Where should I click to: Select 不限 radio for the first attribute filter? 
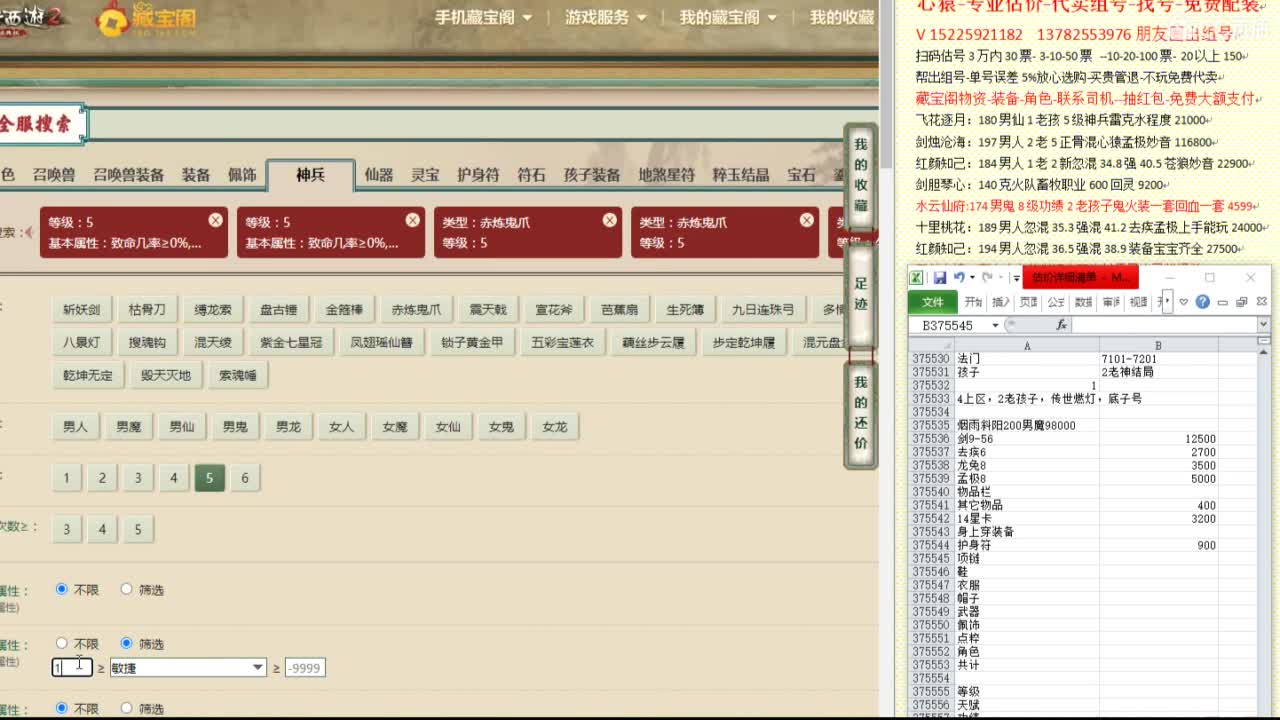pyautogui.click(x=62, y=589)
